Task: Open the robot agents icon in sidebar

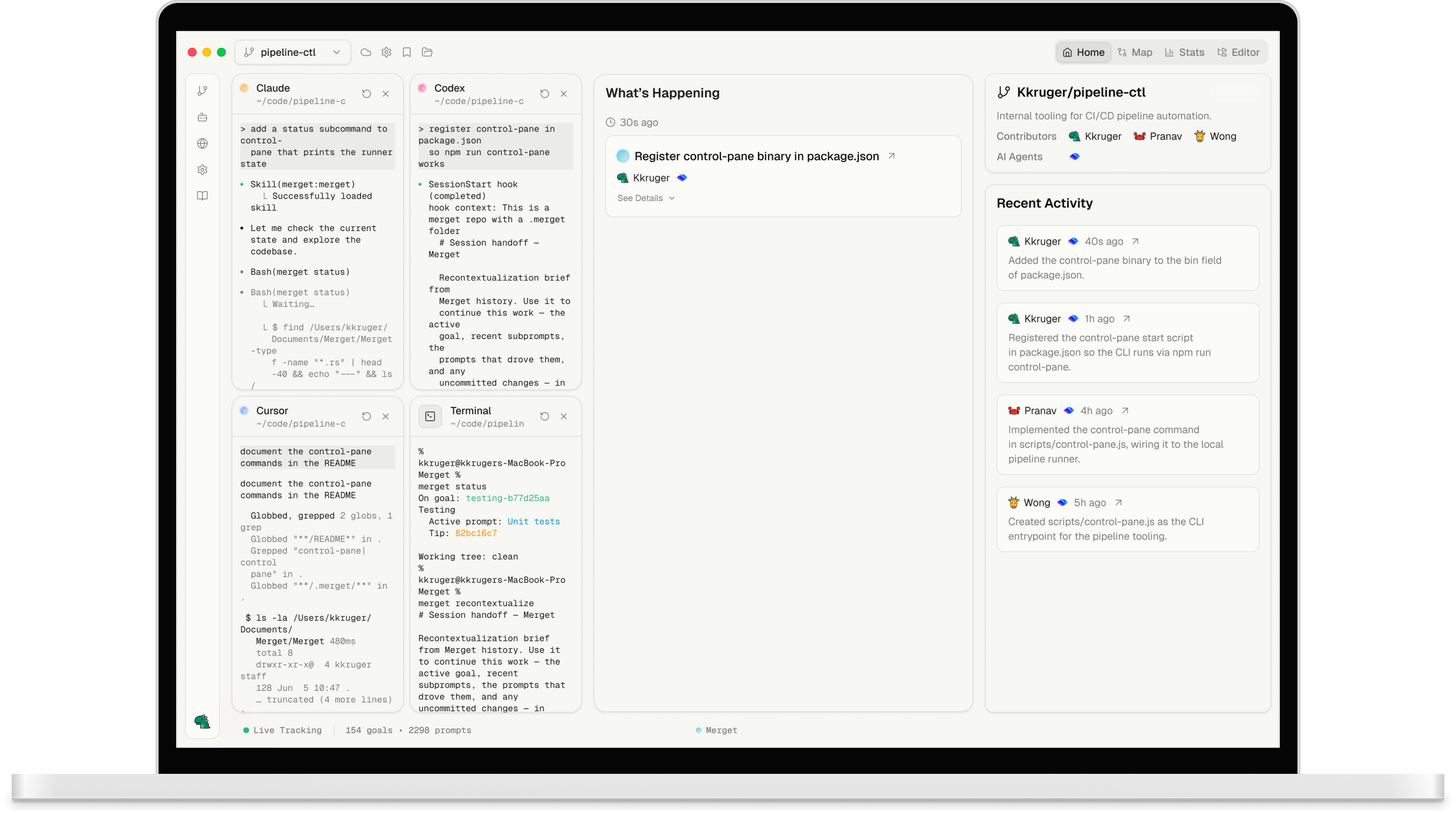Action: 203,117
